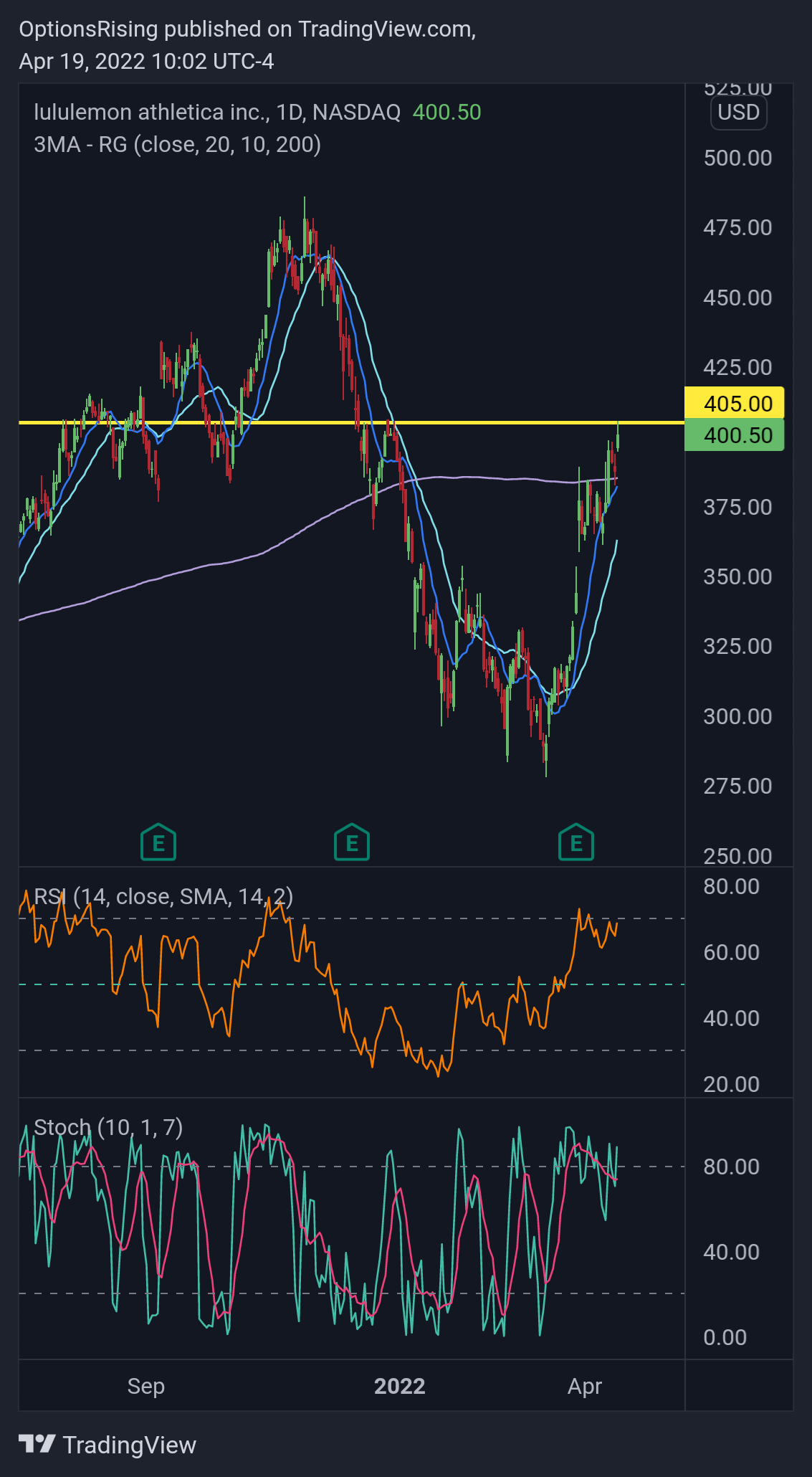
Task: Click the late-March earnings E marker
Action: (576, 842)
